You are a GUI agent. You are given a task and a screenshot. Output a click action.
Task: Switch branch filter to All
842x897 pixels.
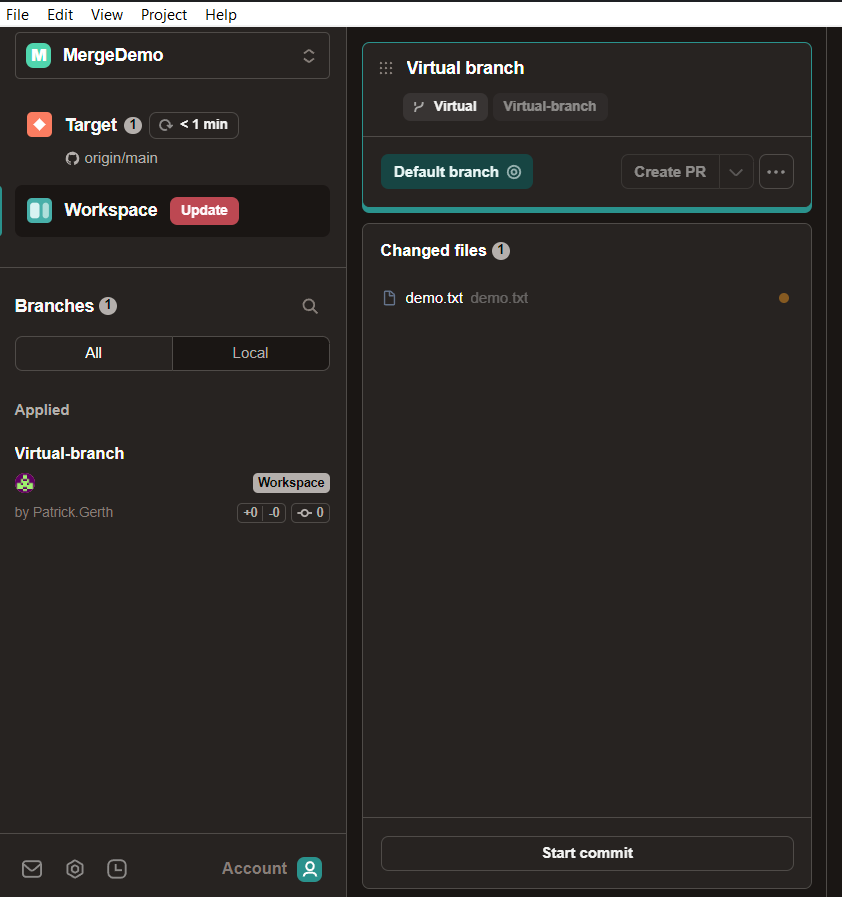(x=94, y=353)
